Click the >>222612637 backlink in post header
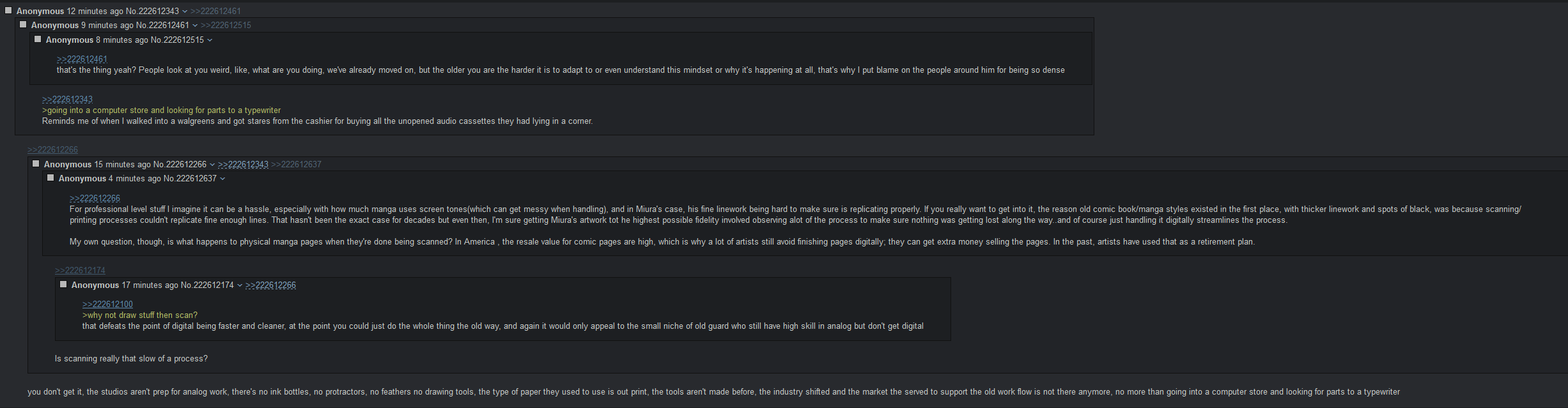This screenshot has height=408, width=1568. coord(296,164)
